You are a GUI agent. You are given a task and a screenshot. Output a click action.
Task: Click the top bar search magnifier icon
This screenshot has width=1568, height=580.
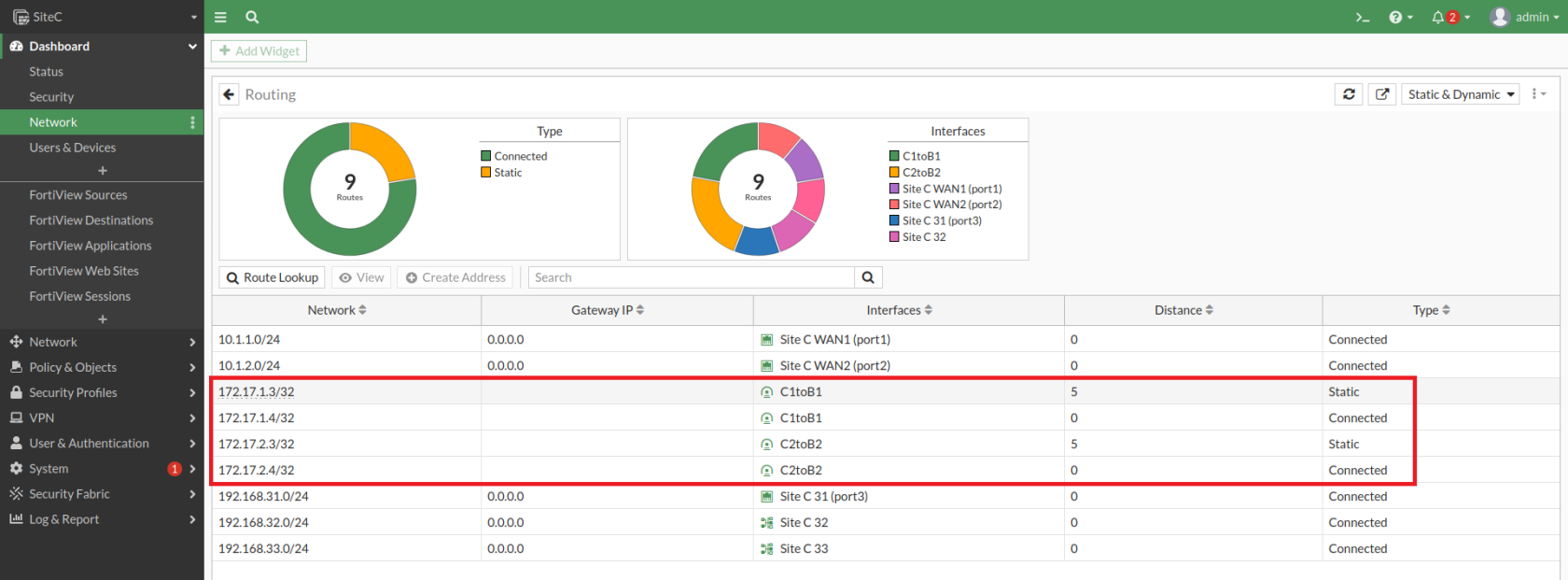[x=252, y=17]
